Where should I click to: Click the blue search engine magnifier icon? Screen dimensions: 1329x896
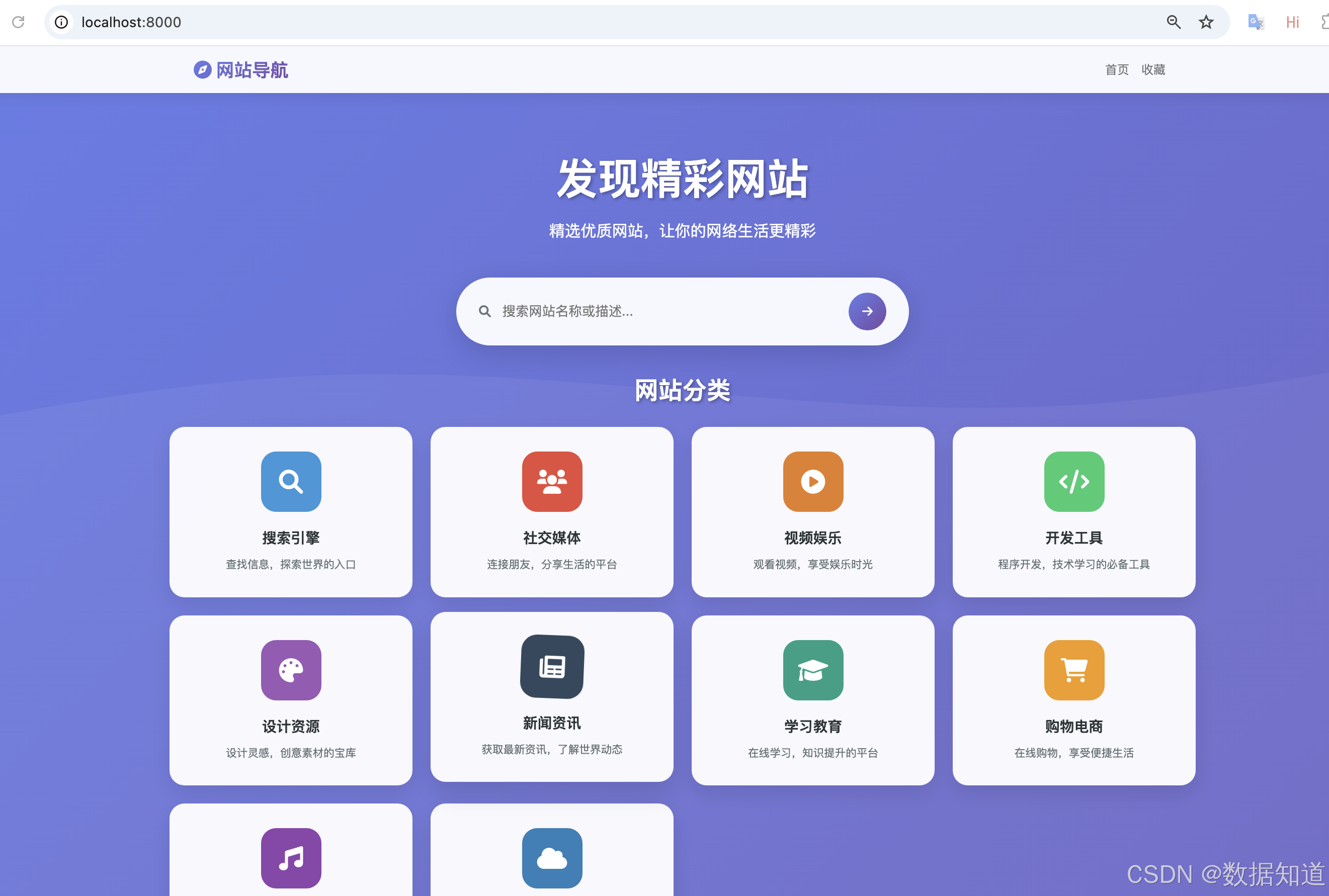point(291,482)
